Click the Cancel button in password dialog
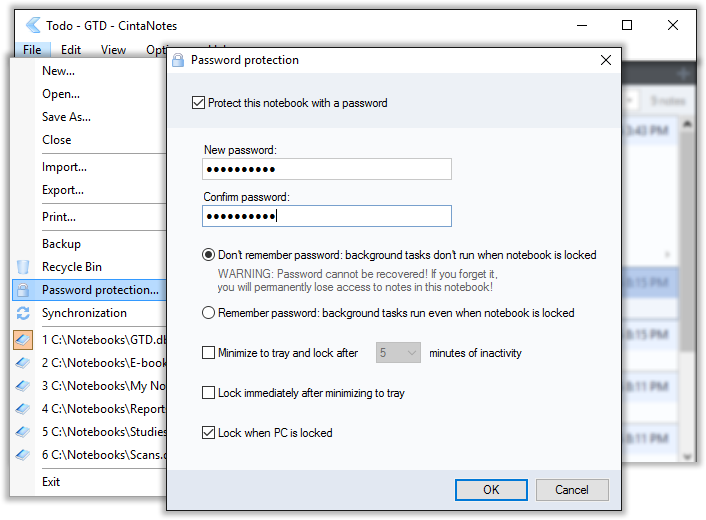This screenshot has width=706, height=520. 572,490
